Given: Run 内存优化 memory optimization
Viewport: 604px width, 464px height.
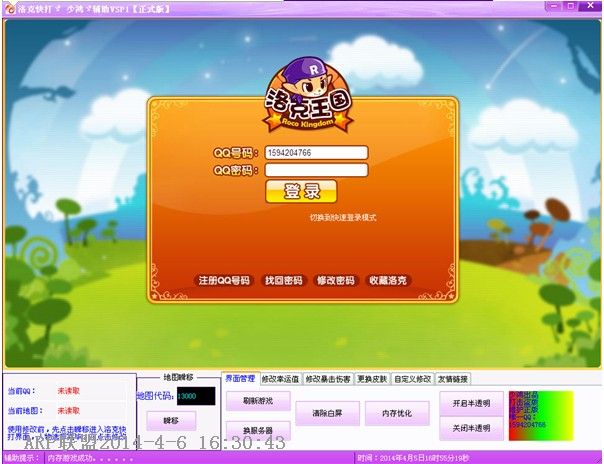Looking at the screenshot, I should pyautogui.click(x=397, y=413).
